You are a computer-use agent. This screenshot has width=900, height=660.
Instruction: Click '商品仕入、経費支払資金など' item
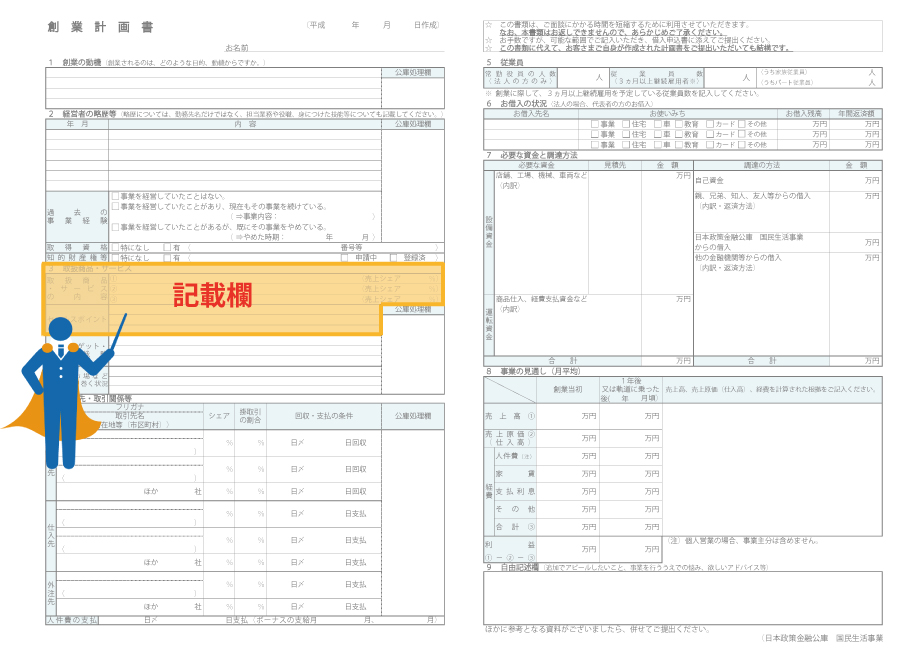pyautogui.click(x=541, y=300)
